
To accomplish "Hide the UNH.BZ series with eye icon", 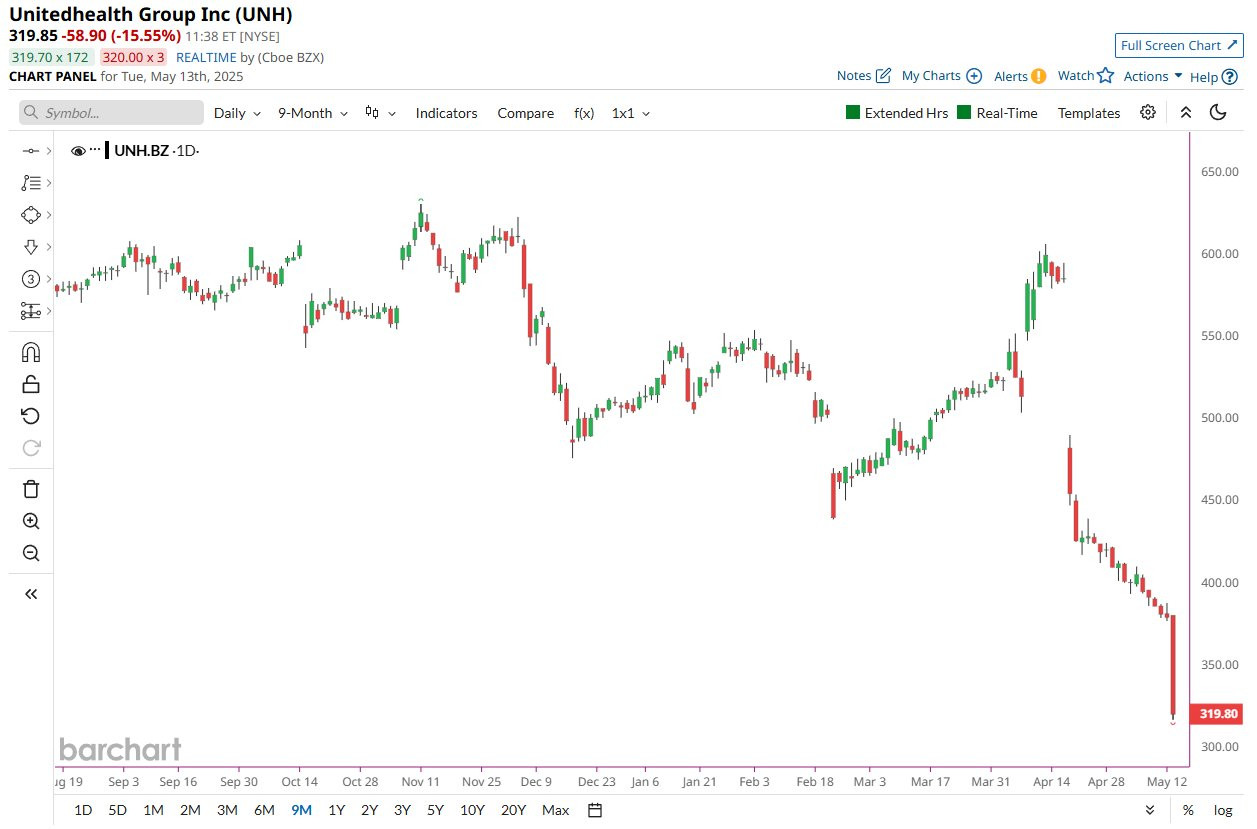I will [x=78, y=151].
